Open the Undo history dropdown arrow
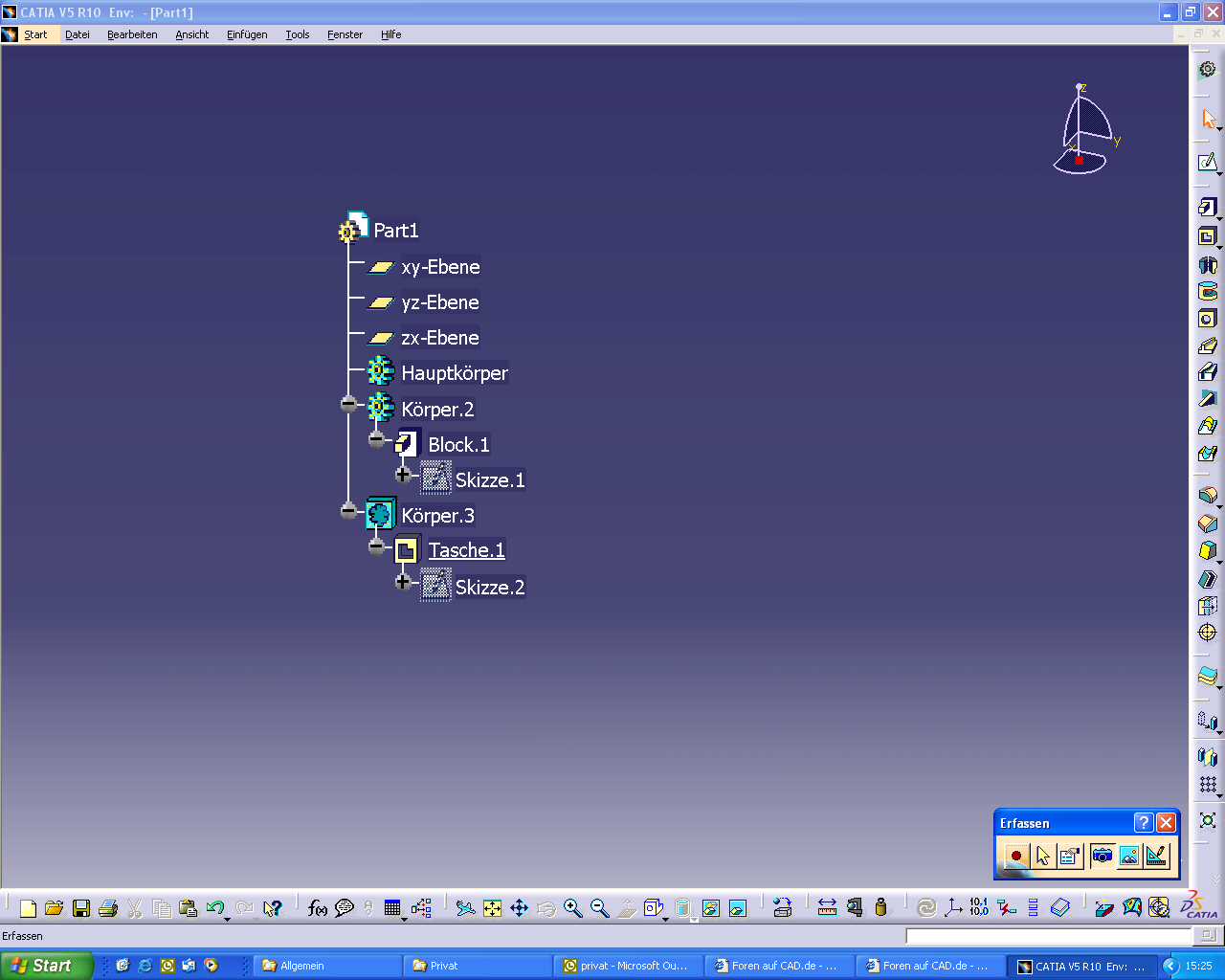 click(228, 919)
